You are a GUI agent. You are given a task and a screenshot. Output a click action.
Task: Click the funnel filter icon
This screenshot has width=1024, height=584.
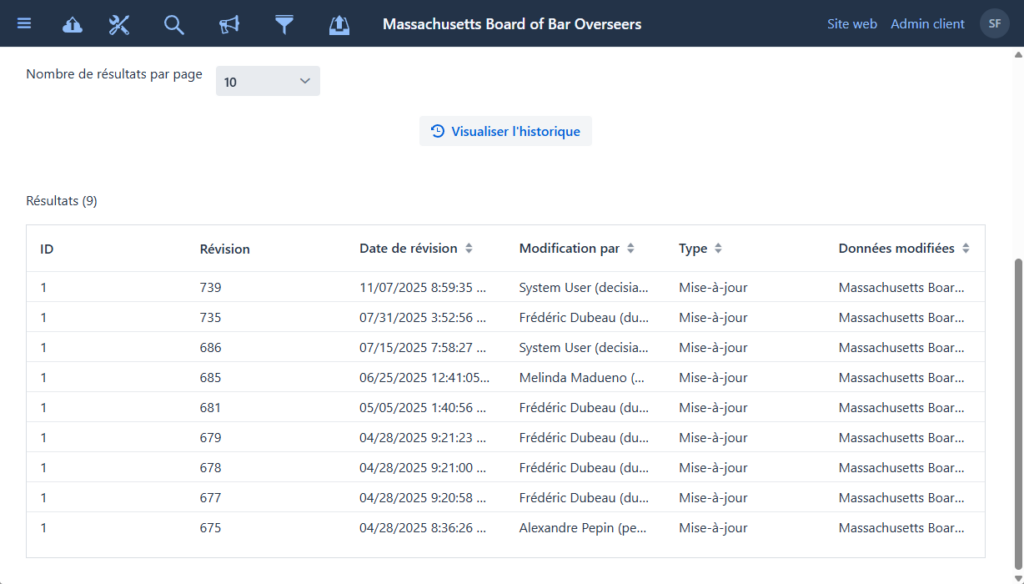(x=284, y=25)
